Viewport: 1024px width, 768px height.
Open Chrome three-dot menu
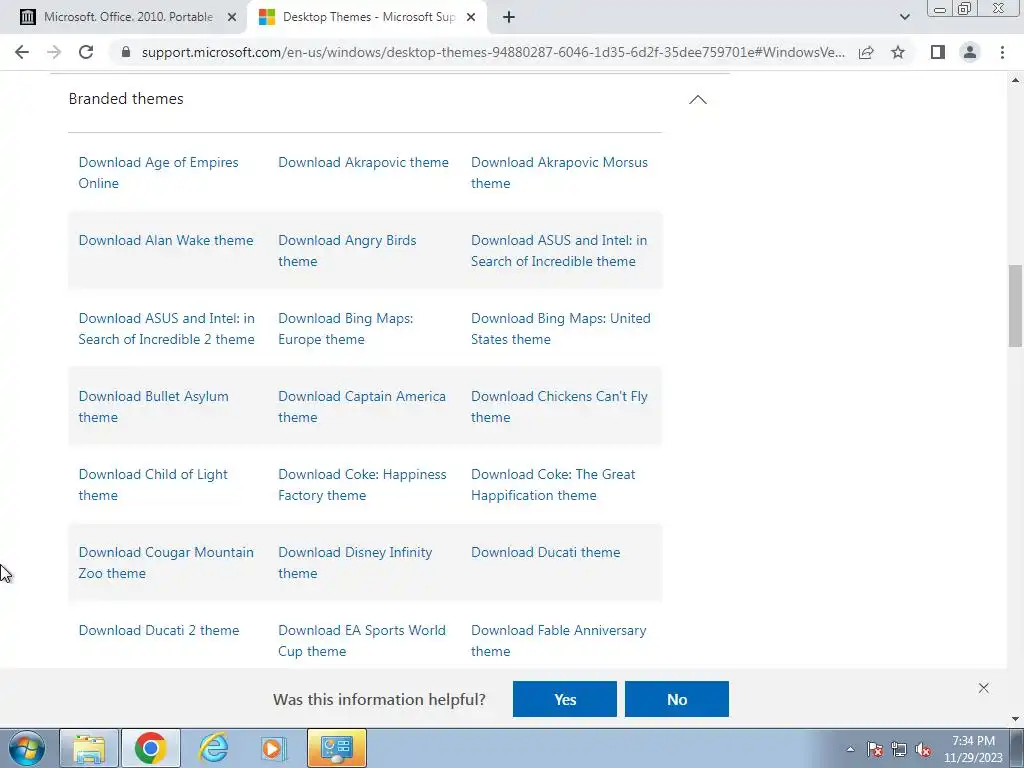[1002, 52]
